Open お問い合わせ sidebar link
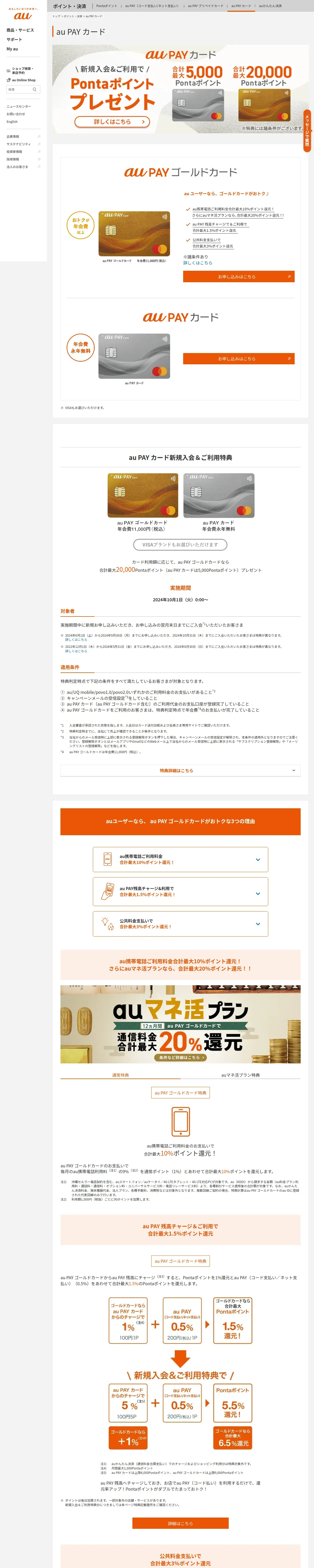Screen dimensions: 314x1568 (16, 114)
